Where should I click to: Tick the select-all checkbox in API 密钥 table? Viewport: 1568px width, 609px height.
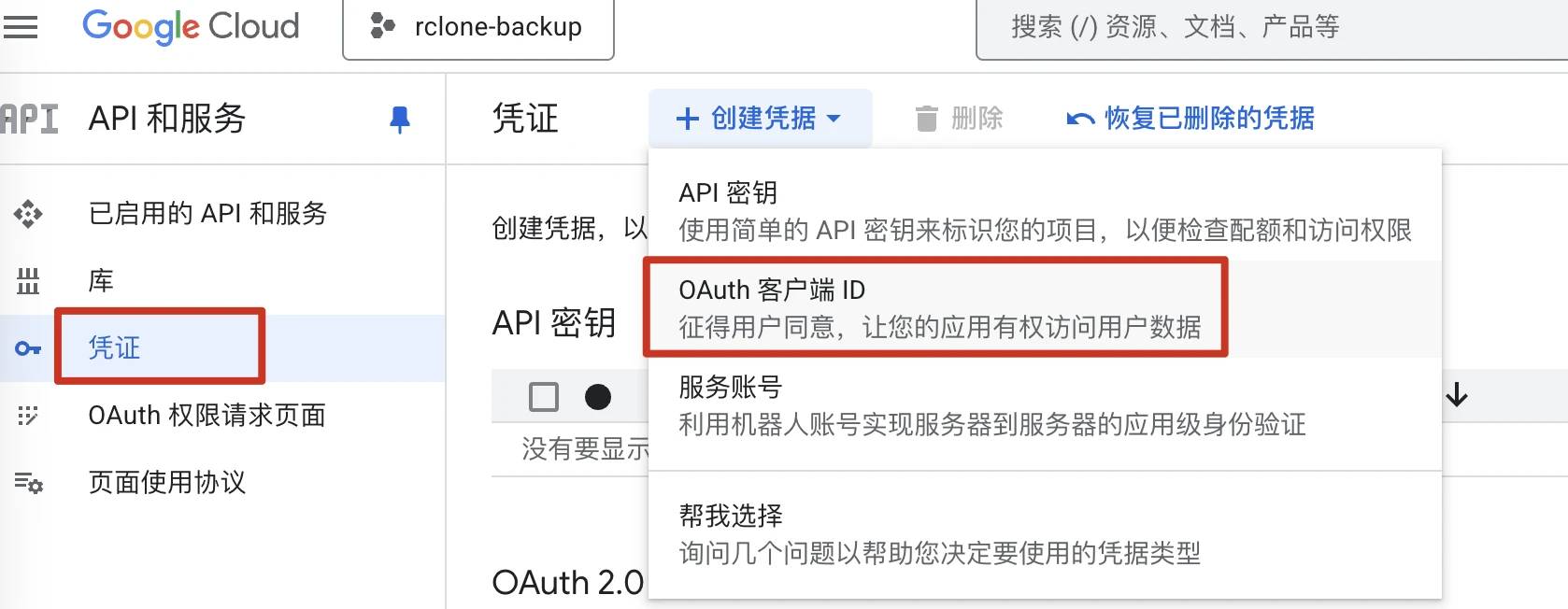coord(544,397)
